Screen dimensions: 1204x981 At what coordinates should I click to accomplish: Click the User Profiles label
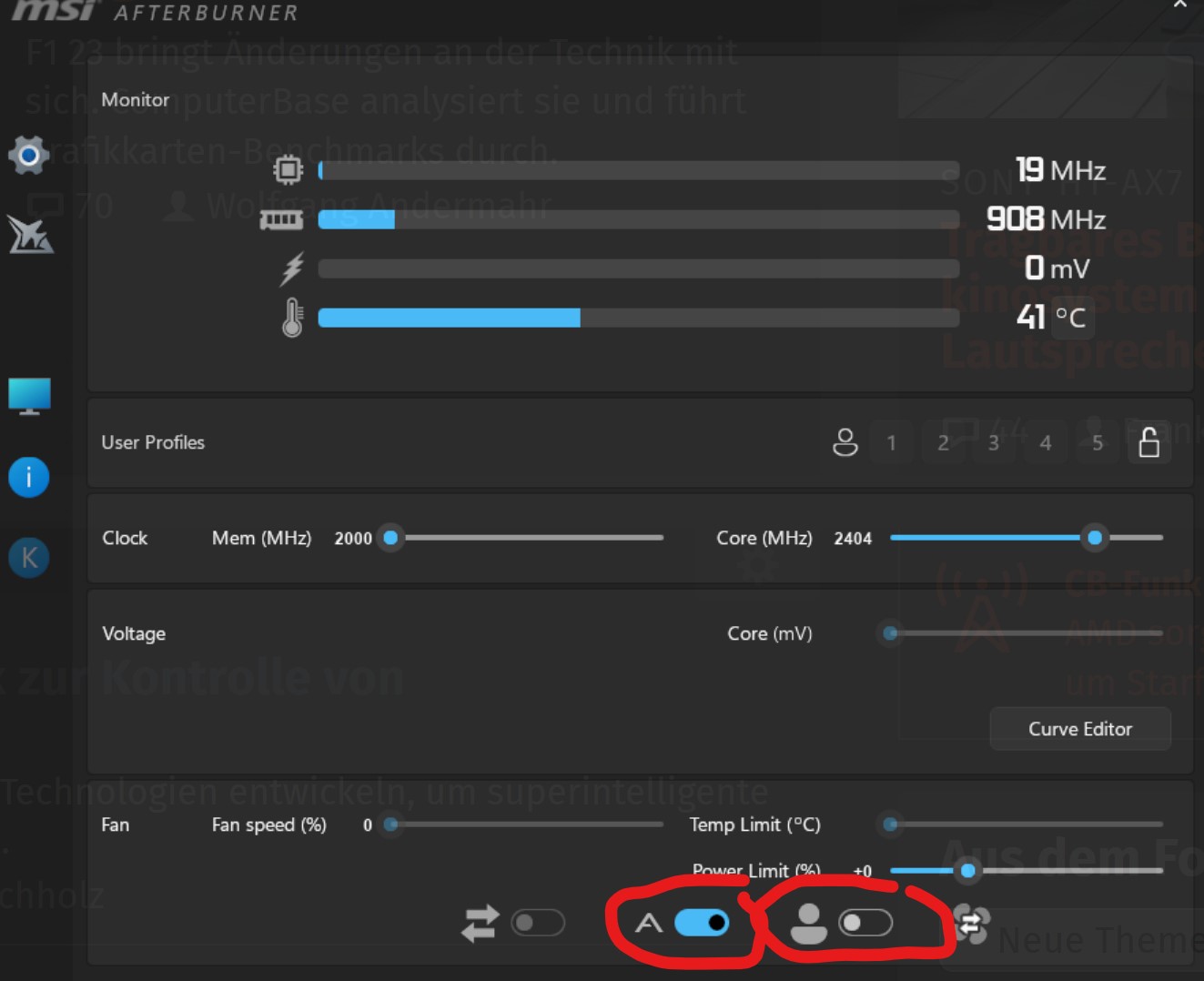coord(153,442)
